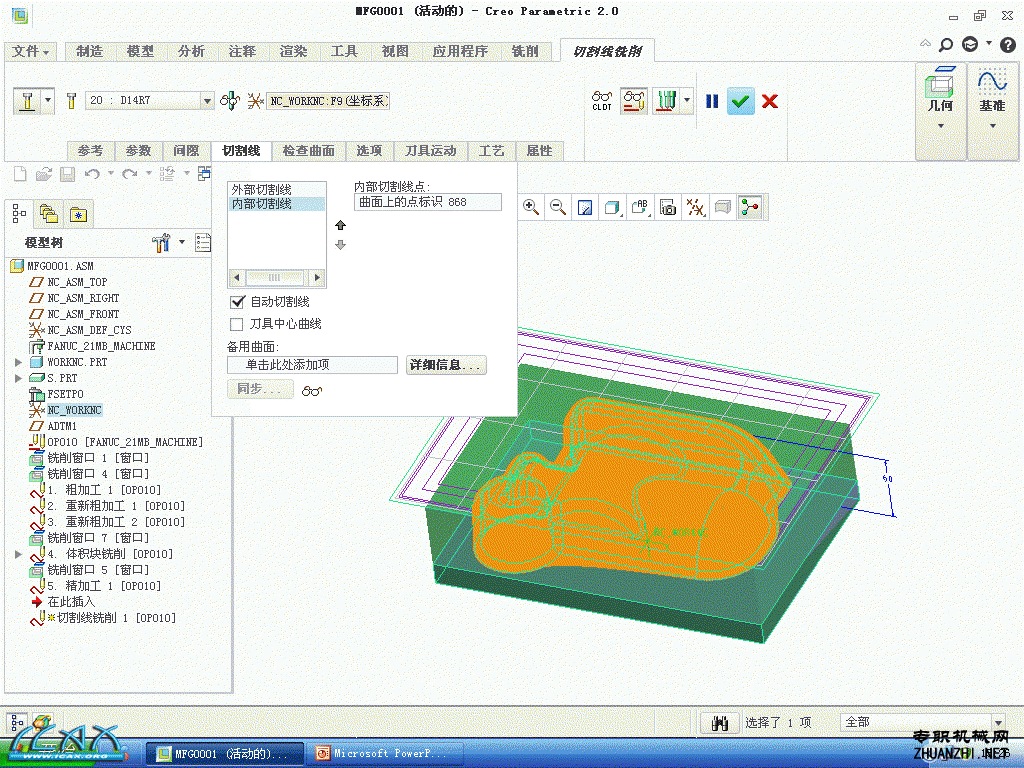Viewport: 1024px width, 768px height.
Task: Click the cutline list horizontal scrollbar thumb
Action: (x=274, y=277)
